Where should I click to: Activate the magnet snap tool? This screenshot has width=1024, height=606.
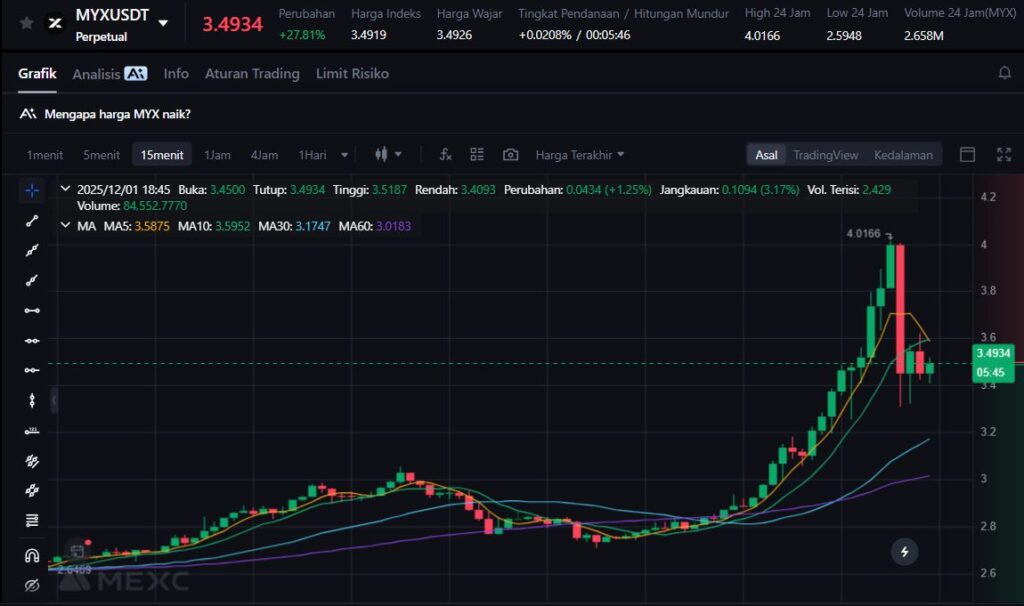(32, 555)
